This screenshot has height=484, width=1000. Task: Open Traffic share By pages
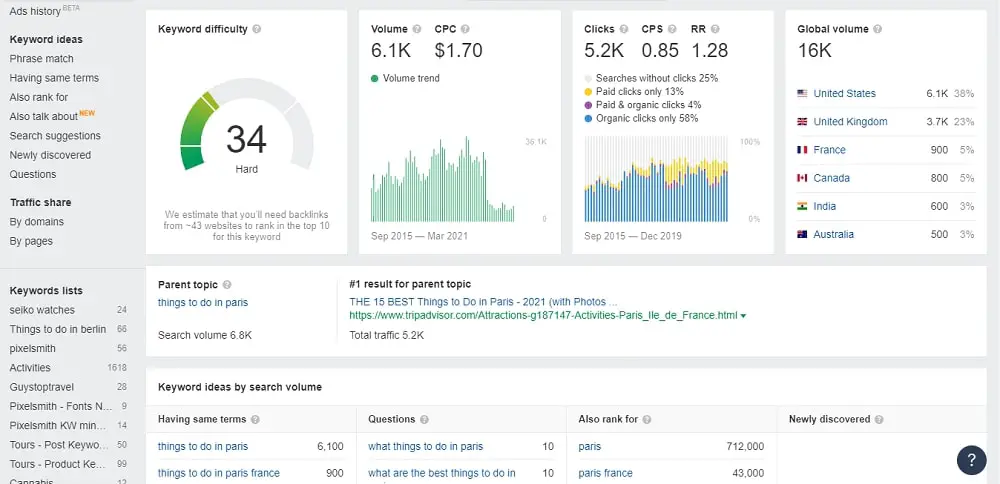pos(31,241)
